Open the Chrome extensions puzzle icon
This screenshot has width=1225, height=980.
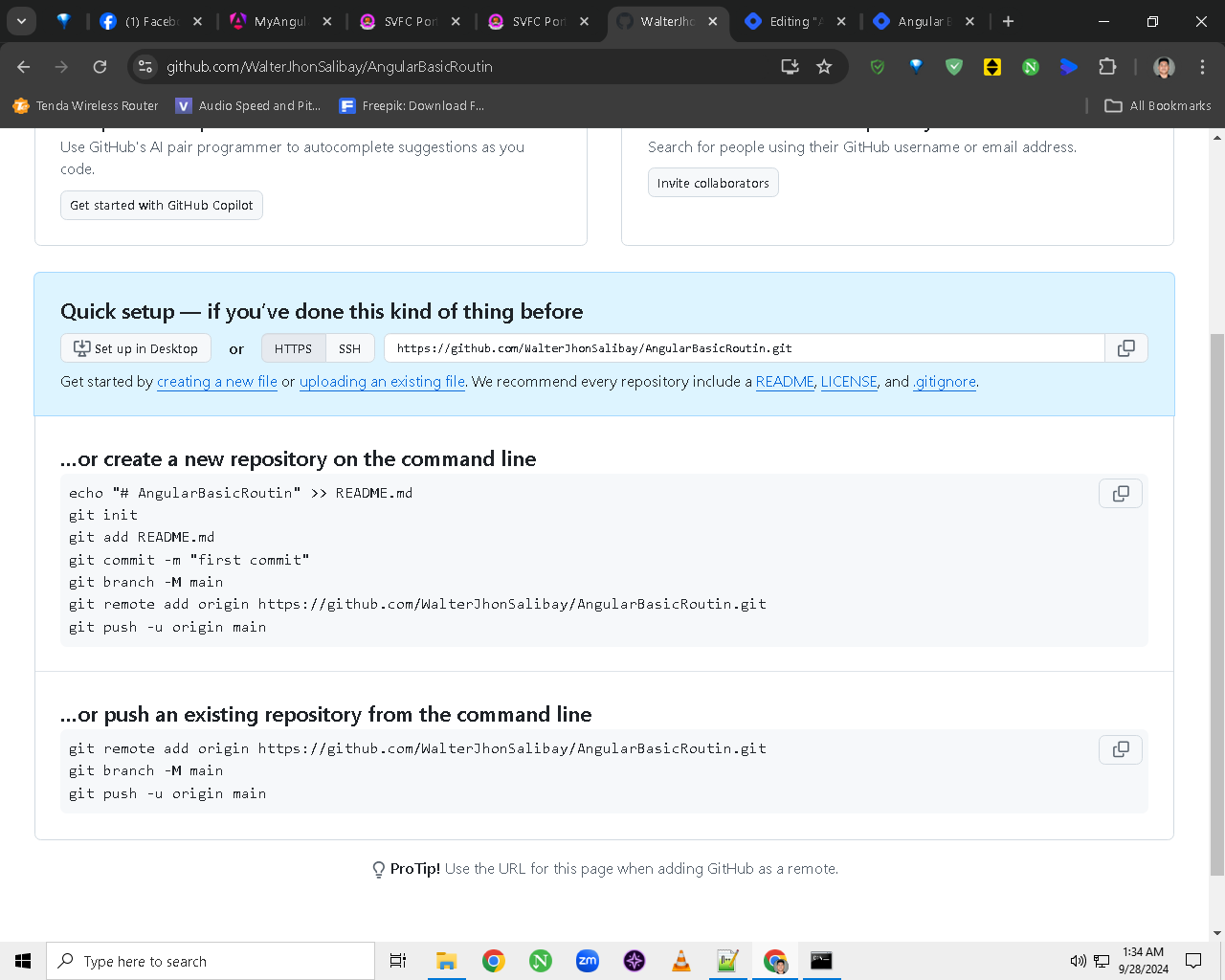1107,66
